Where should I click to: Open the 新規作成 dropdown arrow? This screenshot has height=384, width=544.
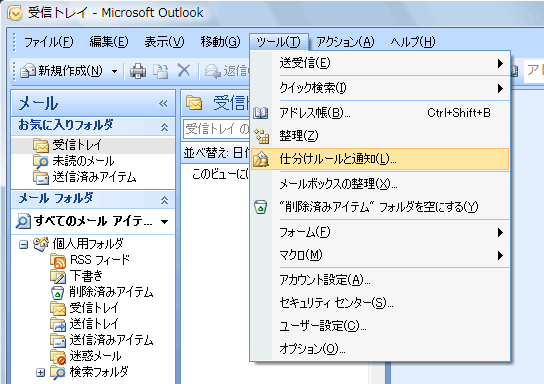pos(114,71)
